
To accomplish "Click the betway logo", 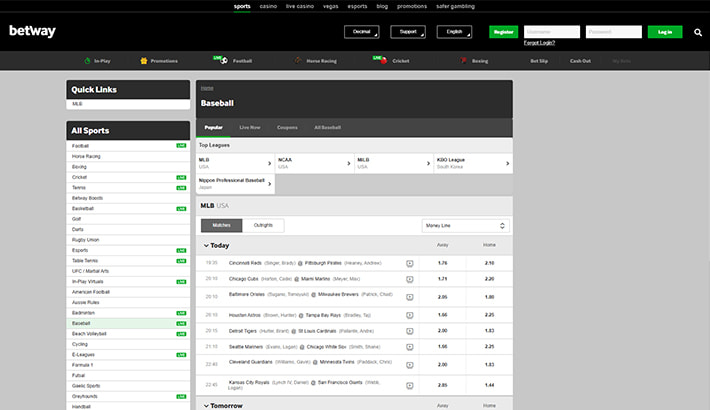I will tap(32, 31).
